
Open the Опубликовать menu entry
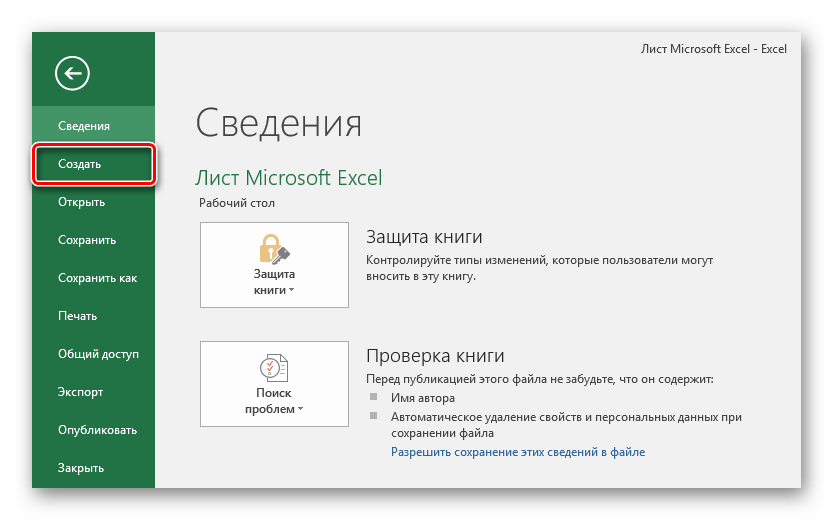94,430
